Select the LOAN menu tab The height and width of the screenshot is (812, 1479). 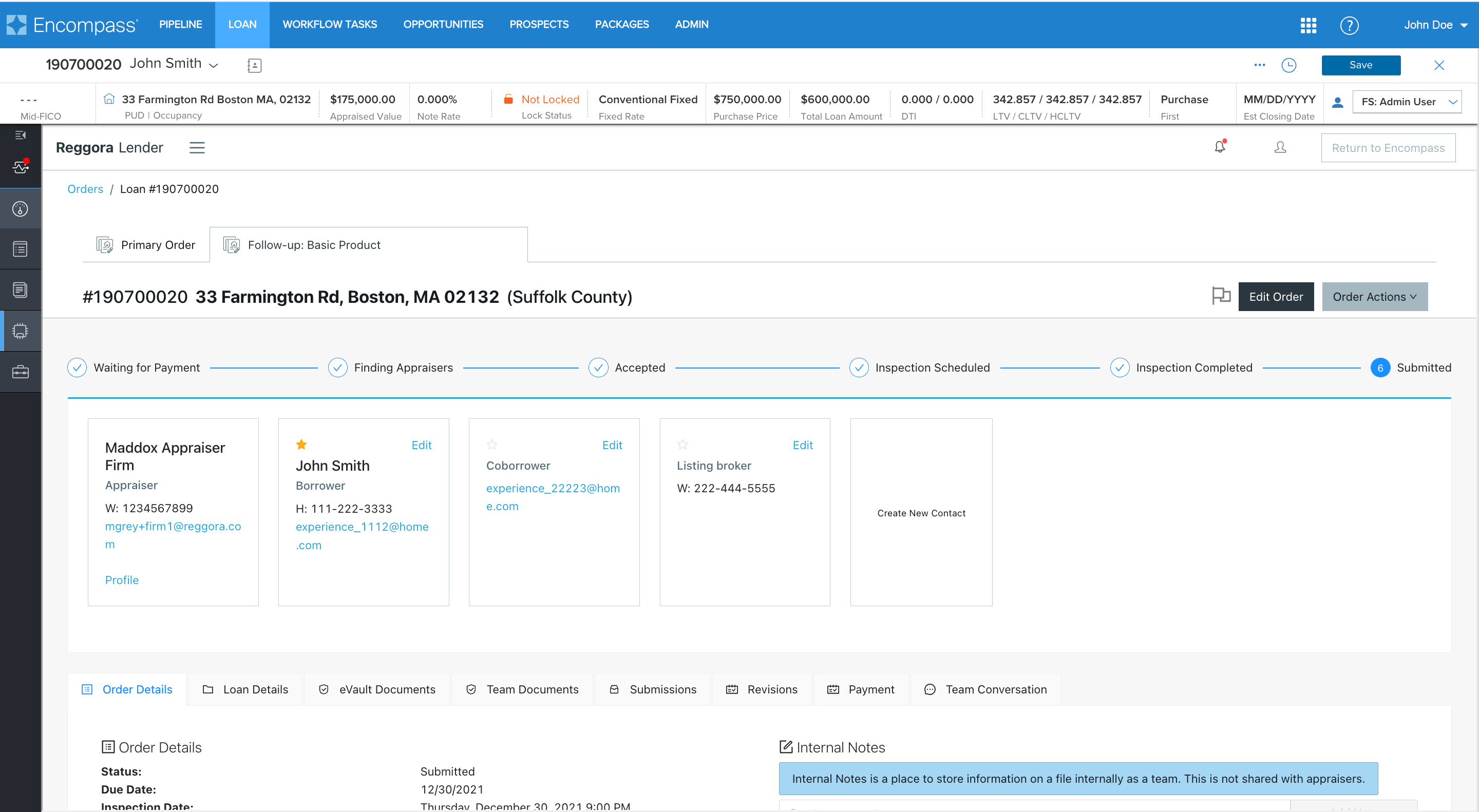coord(242,25)
